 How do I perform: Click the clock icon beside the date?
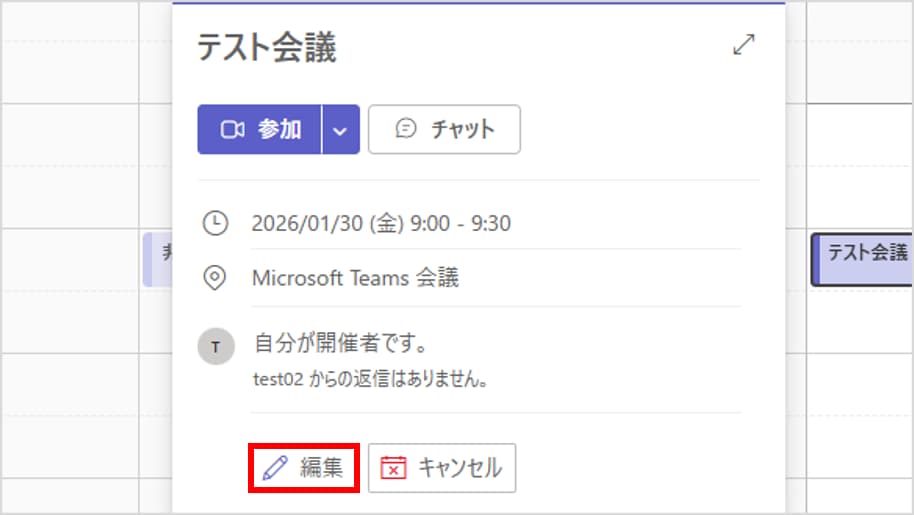coord(215,222)
